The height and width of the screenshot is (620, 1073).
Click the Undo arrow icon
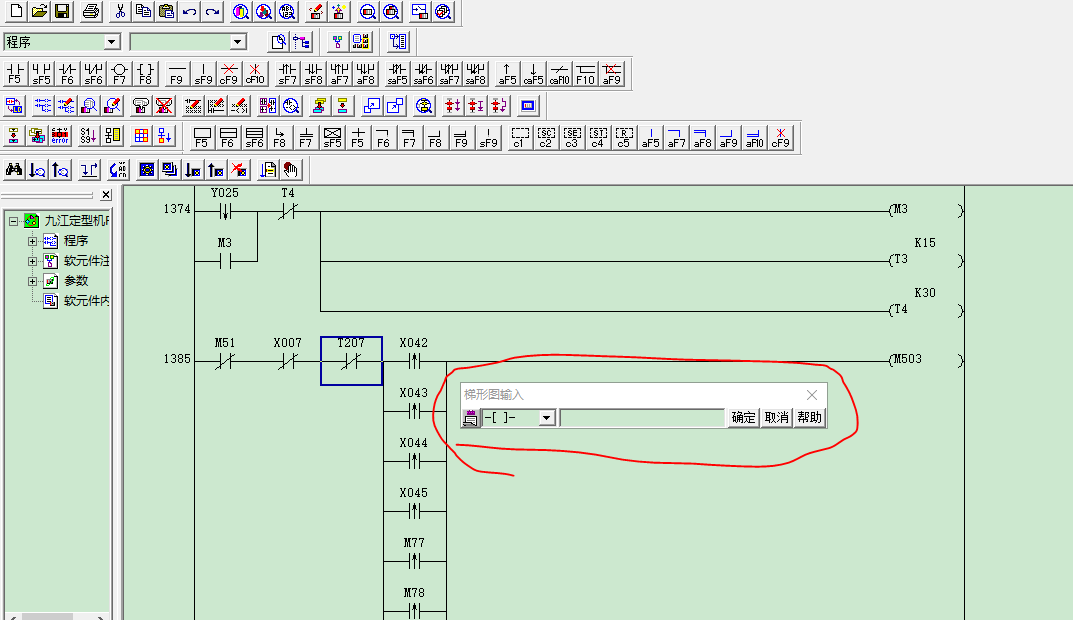(x=189, y=12)
